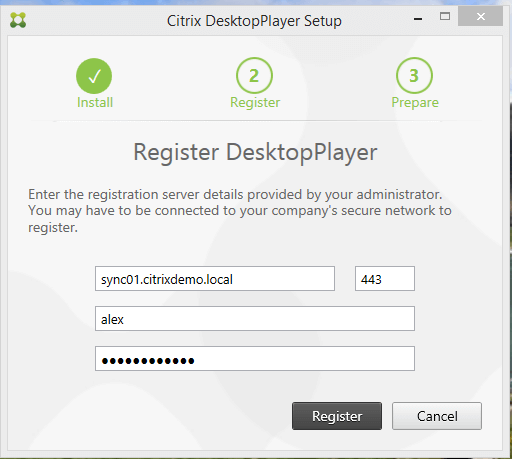Click the 'Register DesktopPlayer' heading
The width and height of the screenshot is (512, 459).
click(x=255, y=153)
